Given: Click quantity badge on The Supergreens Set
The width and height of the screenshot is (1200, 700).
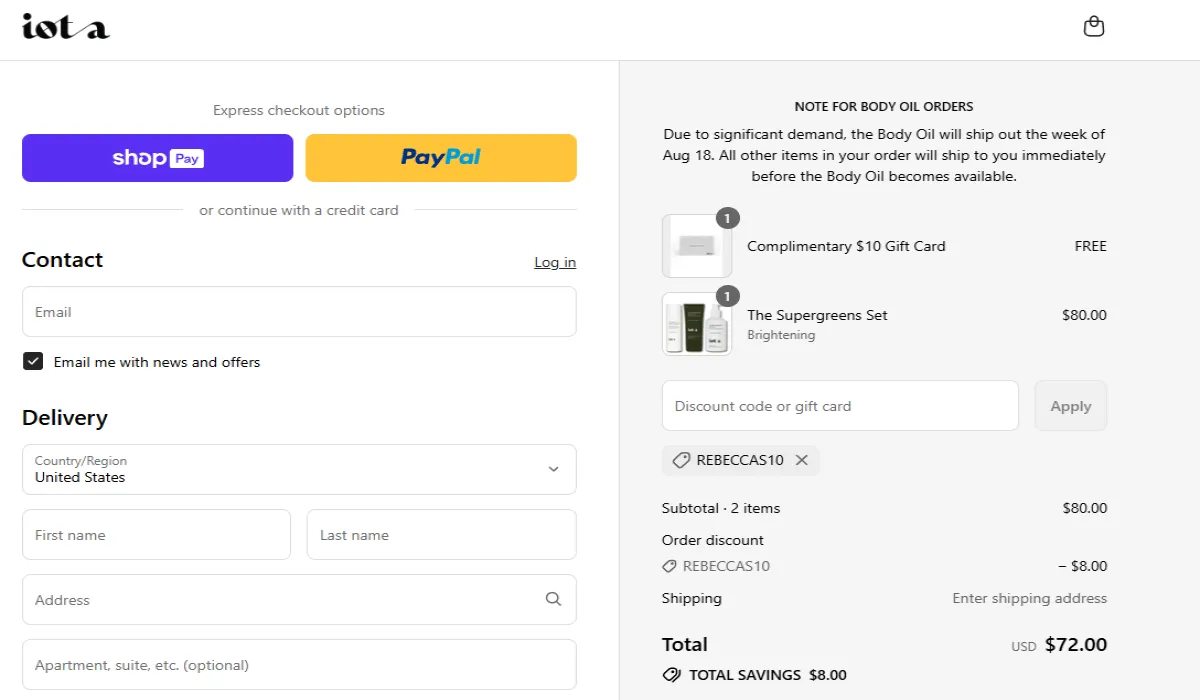Looking at the screenshot, I should click(x=728, y=296).
